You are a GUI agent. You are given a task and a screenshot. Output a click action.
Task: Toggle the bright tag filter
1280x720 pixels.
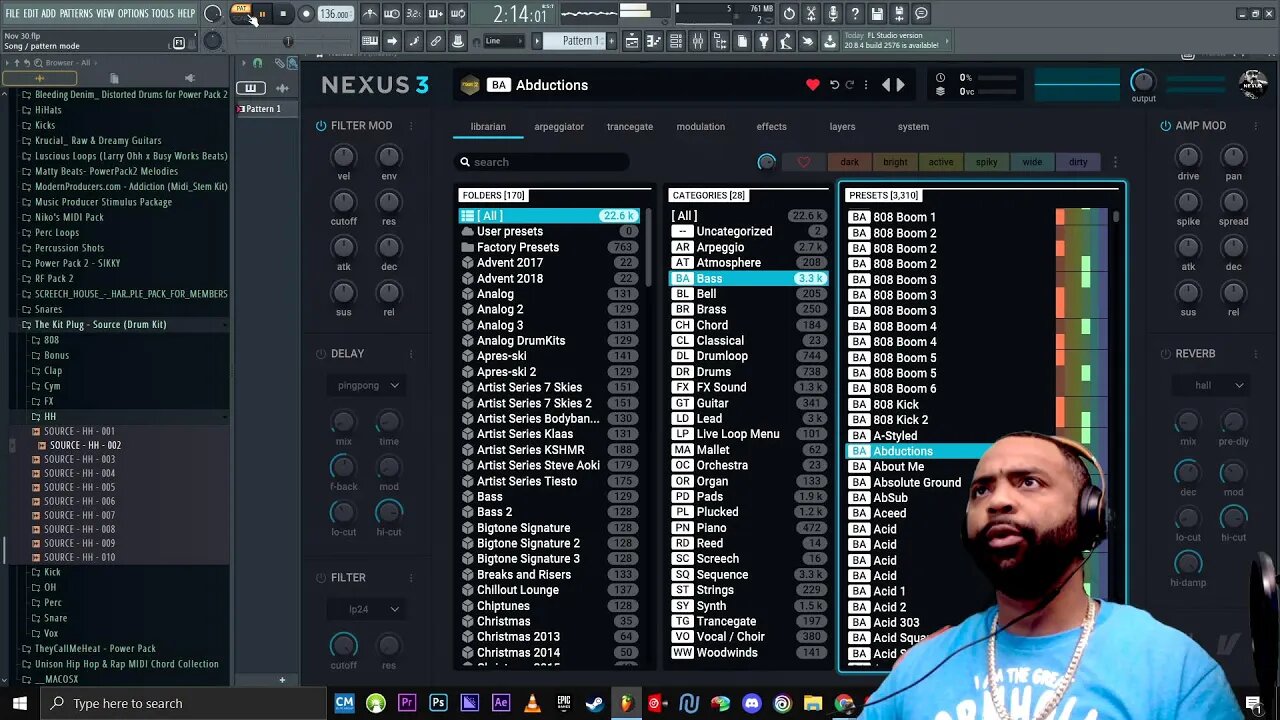pyautogui.click(x=895, y=162)
